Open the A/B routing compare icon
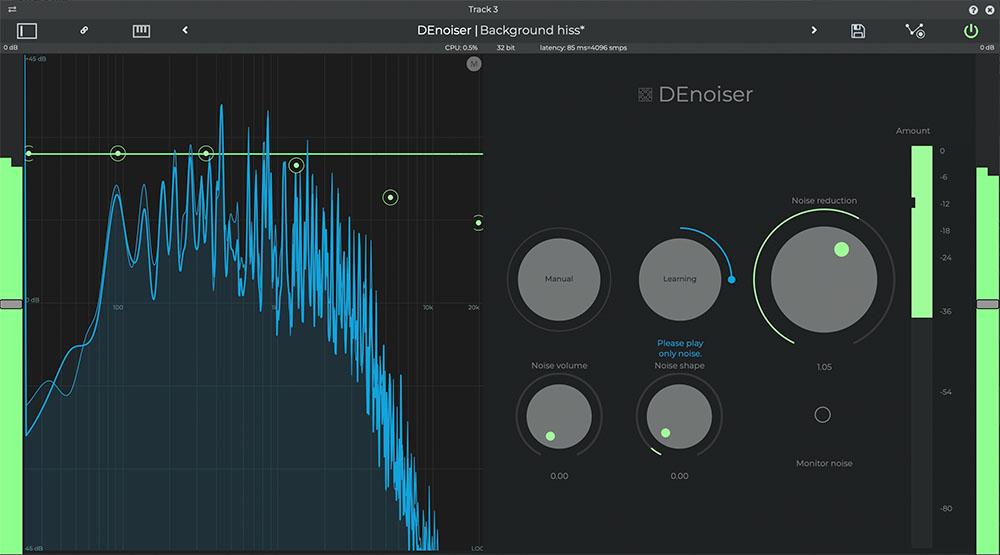This screenshot has height=555, width=1000. click(914, 31)
